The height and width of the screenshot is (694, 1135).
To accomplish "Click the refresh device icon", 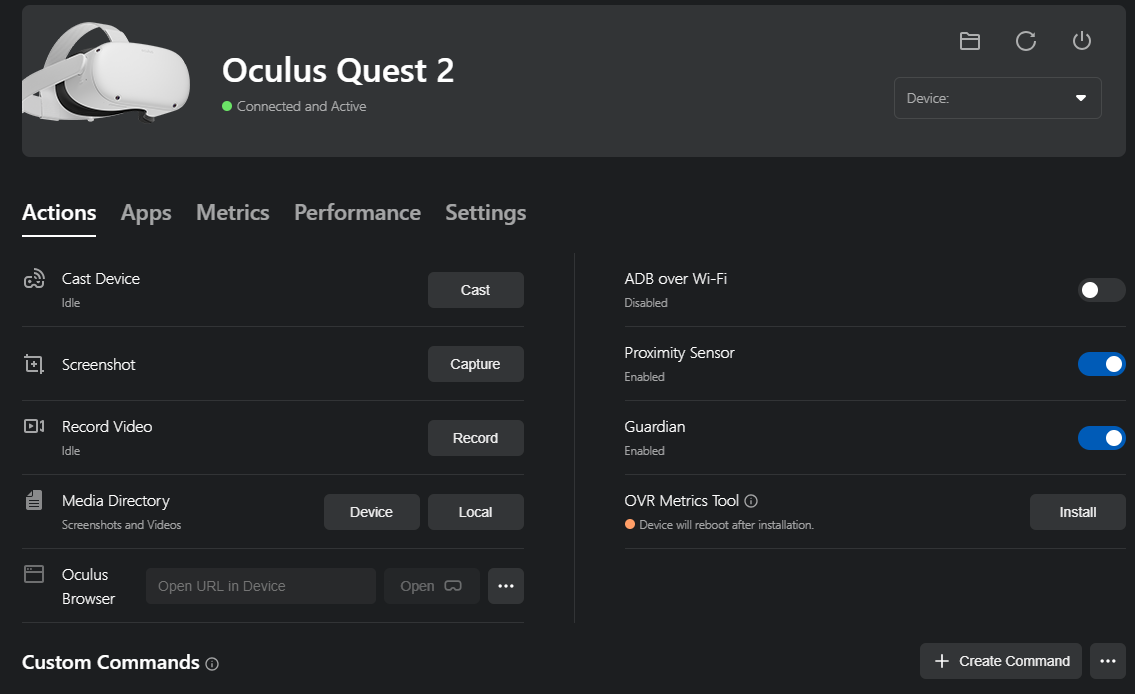I will 1025,41.
